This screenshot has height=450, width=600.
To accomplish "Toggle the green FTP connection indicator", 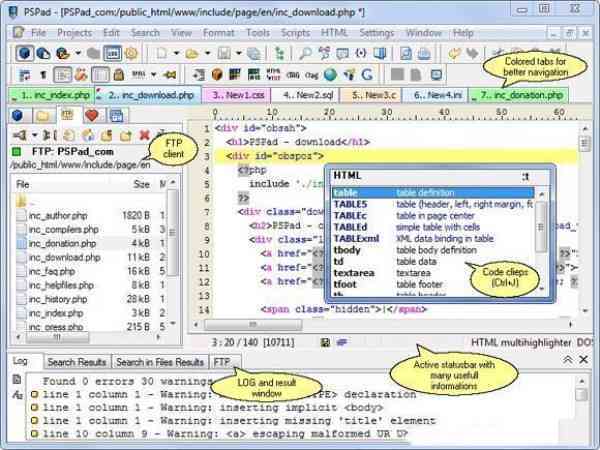I will pos(16,152).
